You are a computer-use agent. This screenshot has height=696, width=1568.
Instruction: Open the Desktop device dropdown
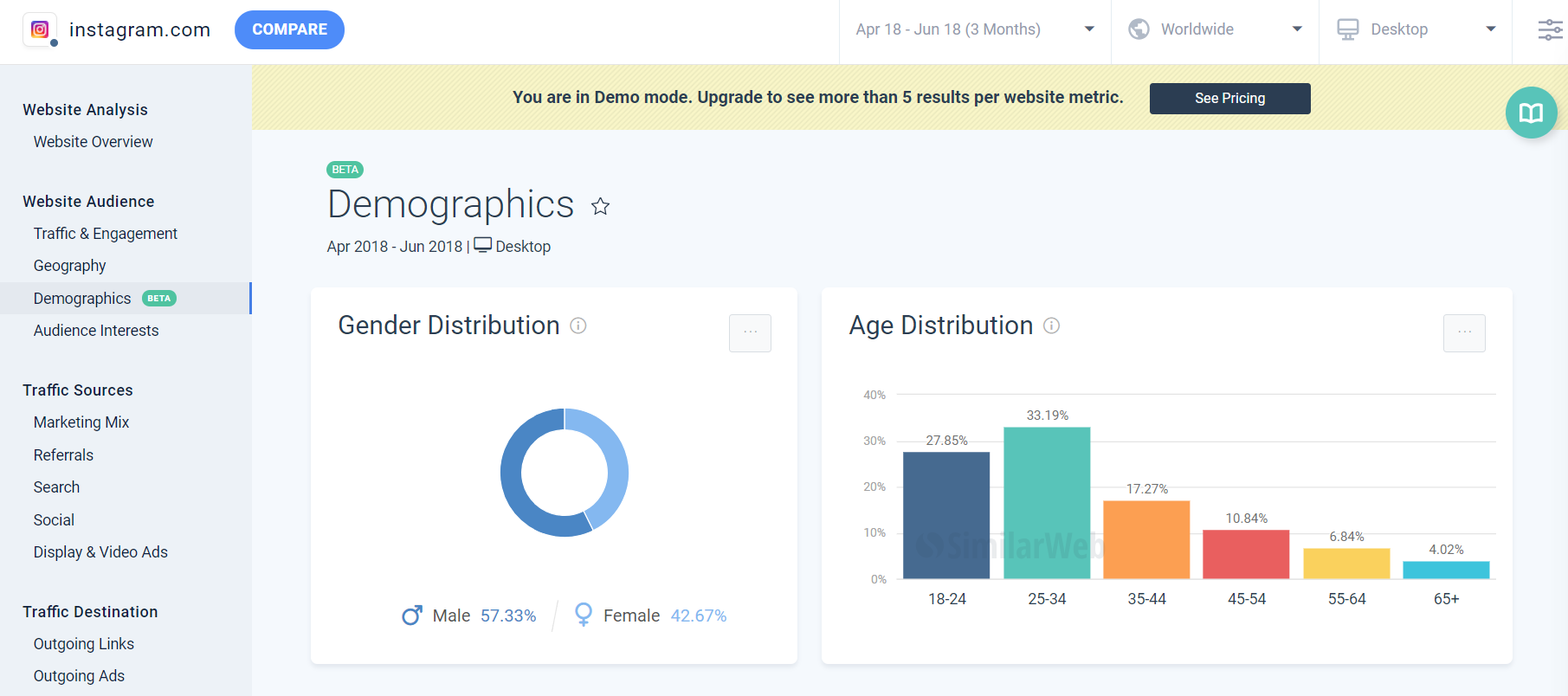1416,29
